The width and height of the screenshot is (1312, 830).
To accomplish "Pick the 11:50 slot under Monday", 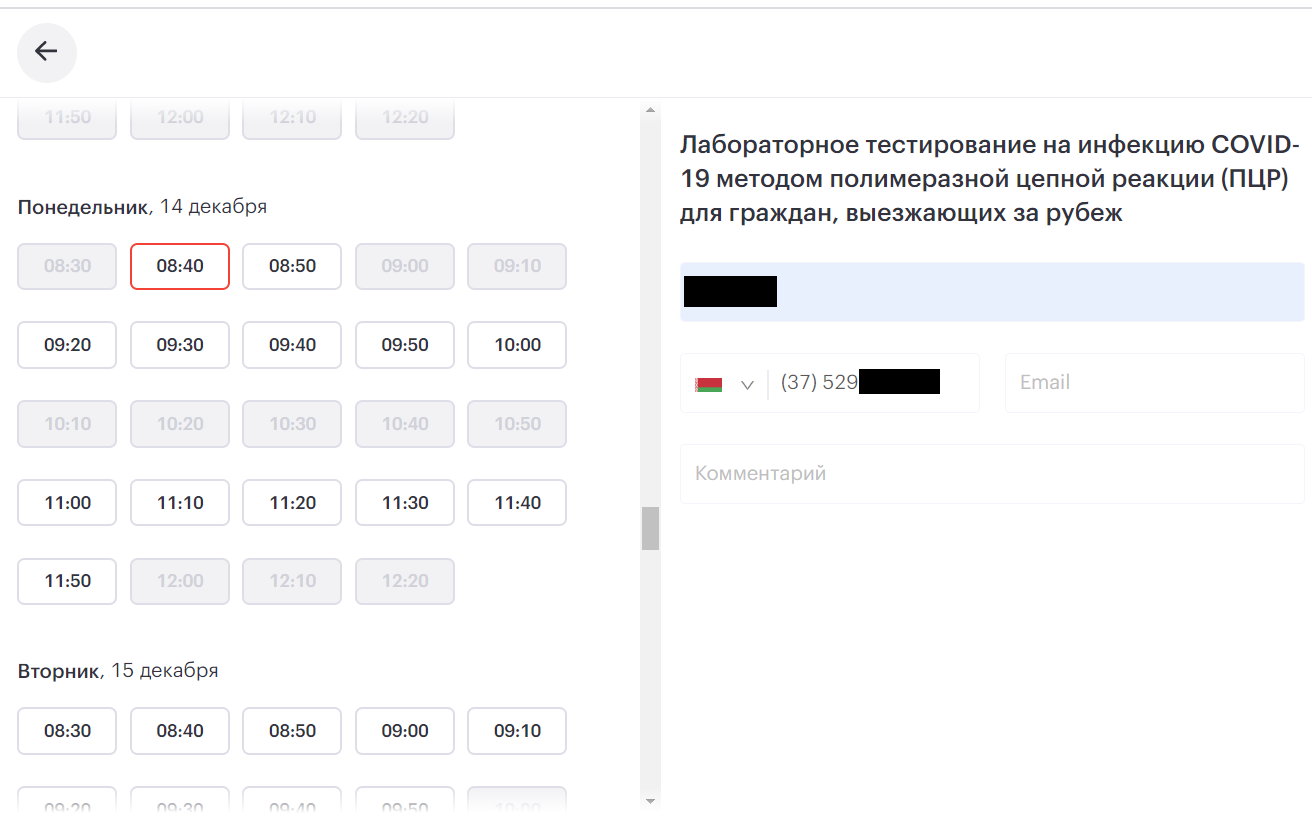I will (66, 581).
